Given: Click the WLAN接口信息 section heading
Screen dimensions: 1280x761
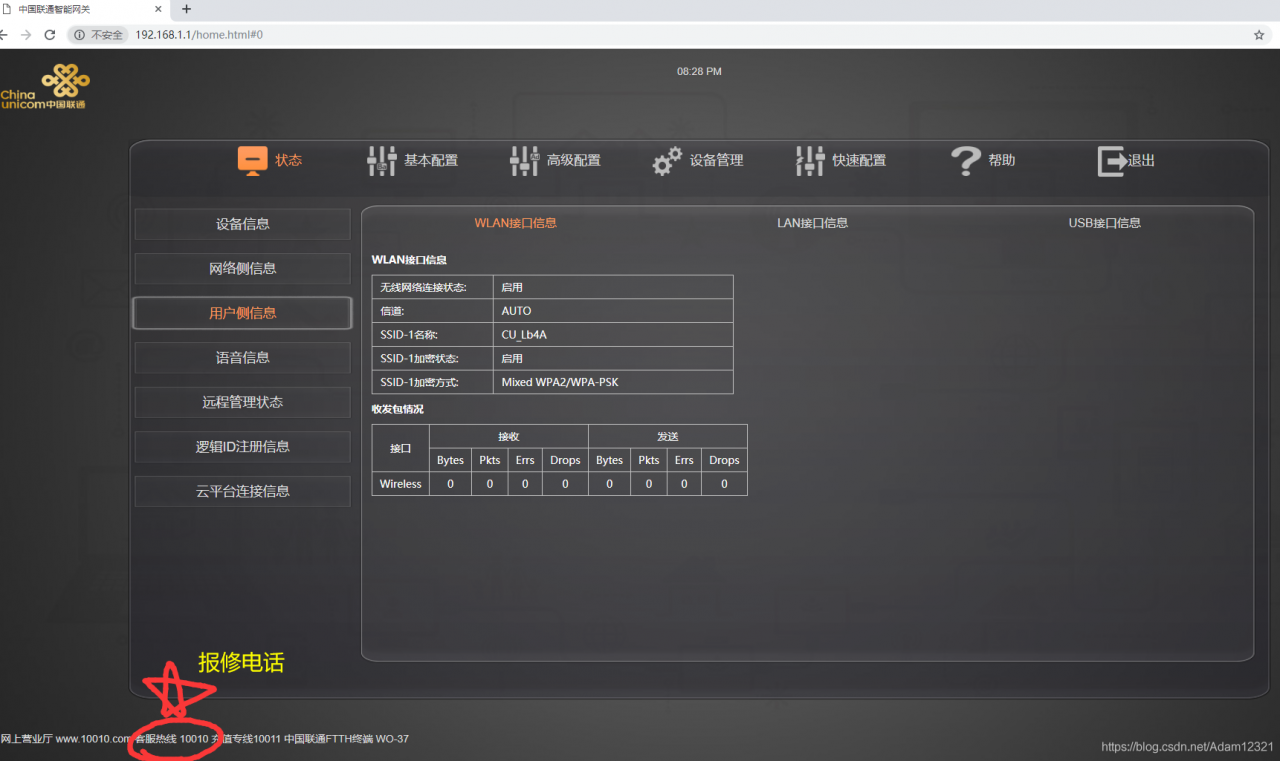Looking at the screenshot, I should [409, 260].
